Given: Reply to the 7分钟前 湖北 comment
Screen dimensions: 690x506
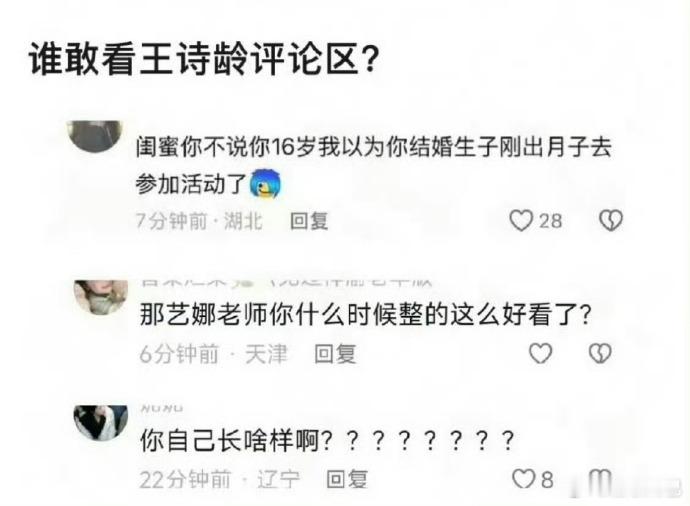Looking at the screenshot, I should click(x=309, y=221).
